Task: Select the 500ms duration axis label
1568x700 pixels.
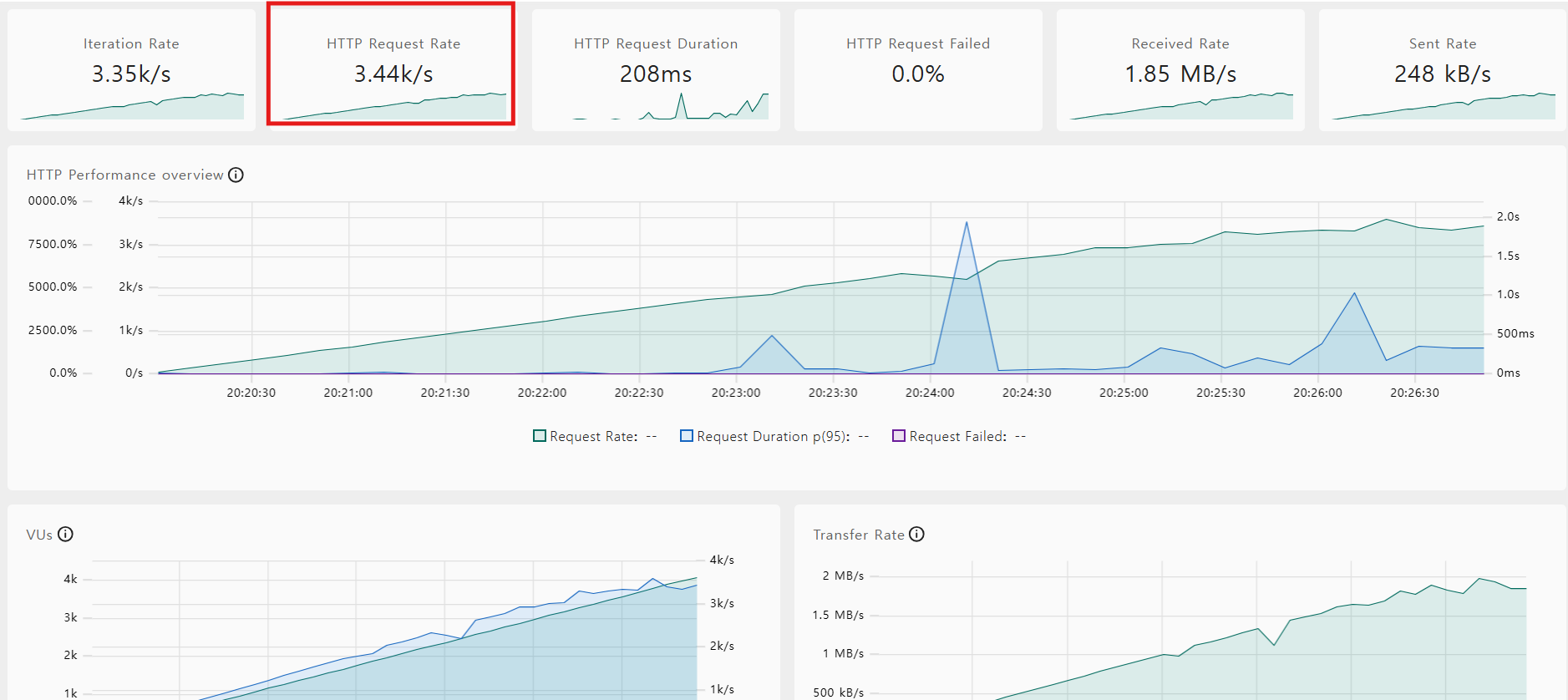Action: point(1515,333)
